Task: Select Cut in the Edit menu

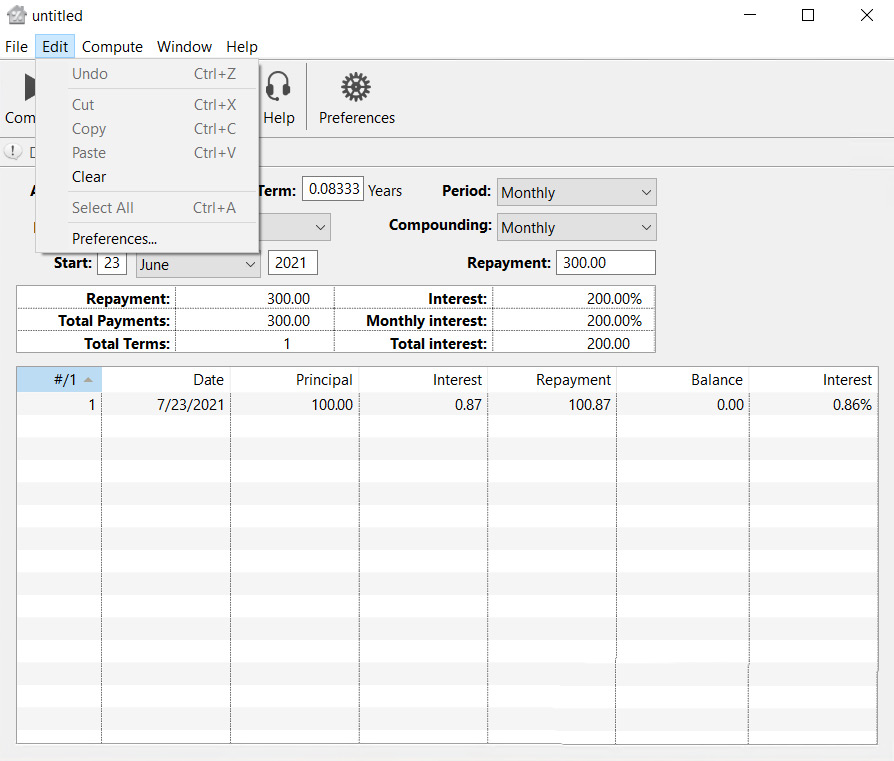Action: [147, 105]
